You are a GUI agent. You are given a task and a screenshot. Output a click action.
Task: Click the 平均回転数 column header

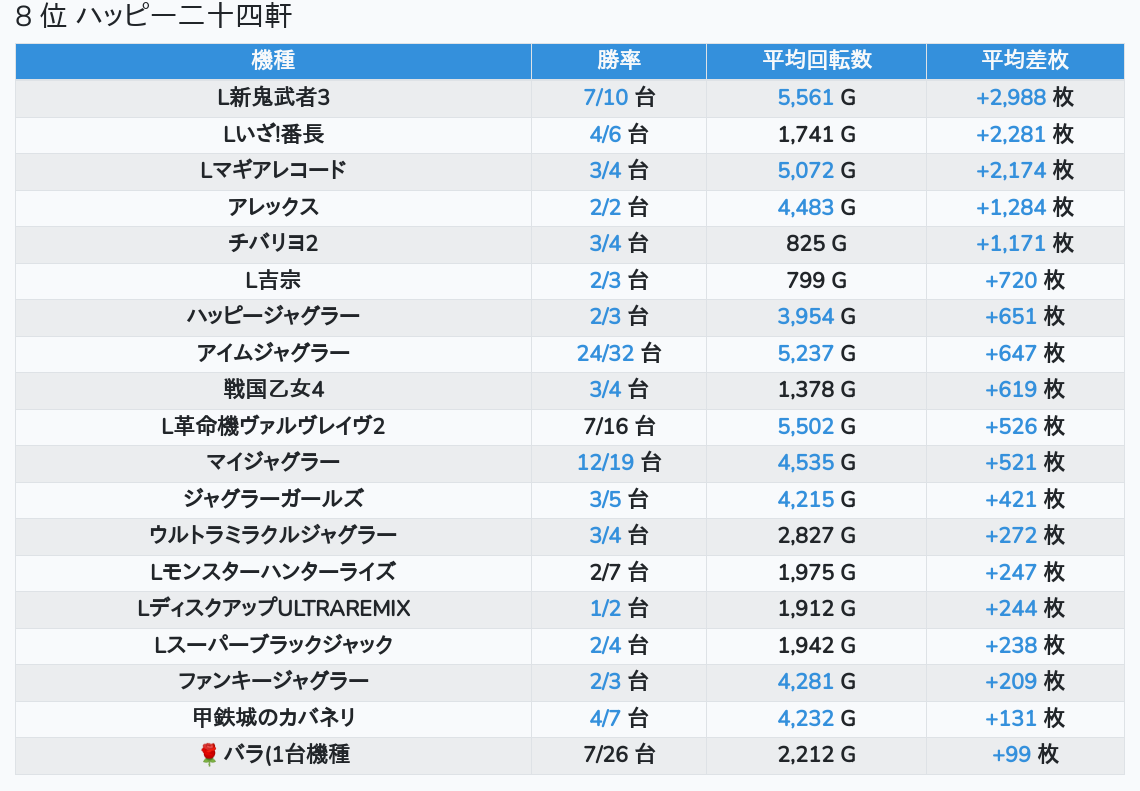(816, 60)
